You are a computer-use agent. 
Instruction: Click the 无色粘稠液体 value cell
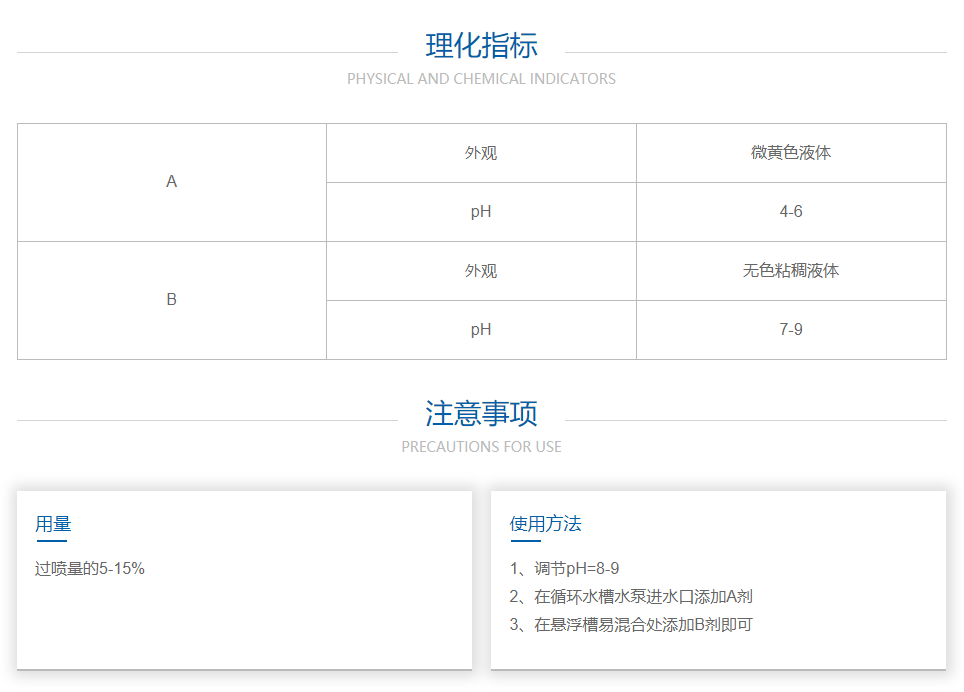pos(791,271)
